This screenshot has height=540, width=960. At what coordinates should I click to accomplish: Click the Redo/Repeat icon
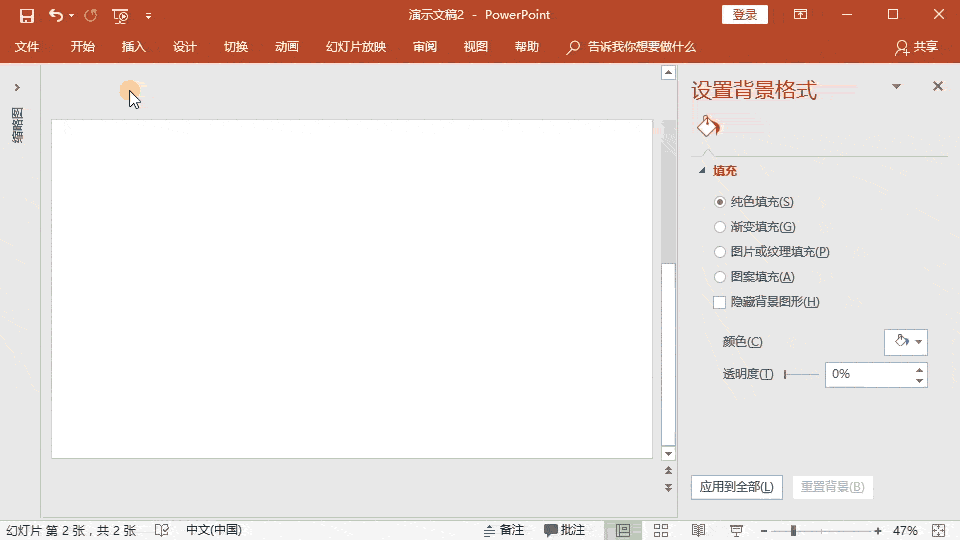coord(91,15)
